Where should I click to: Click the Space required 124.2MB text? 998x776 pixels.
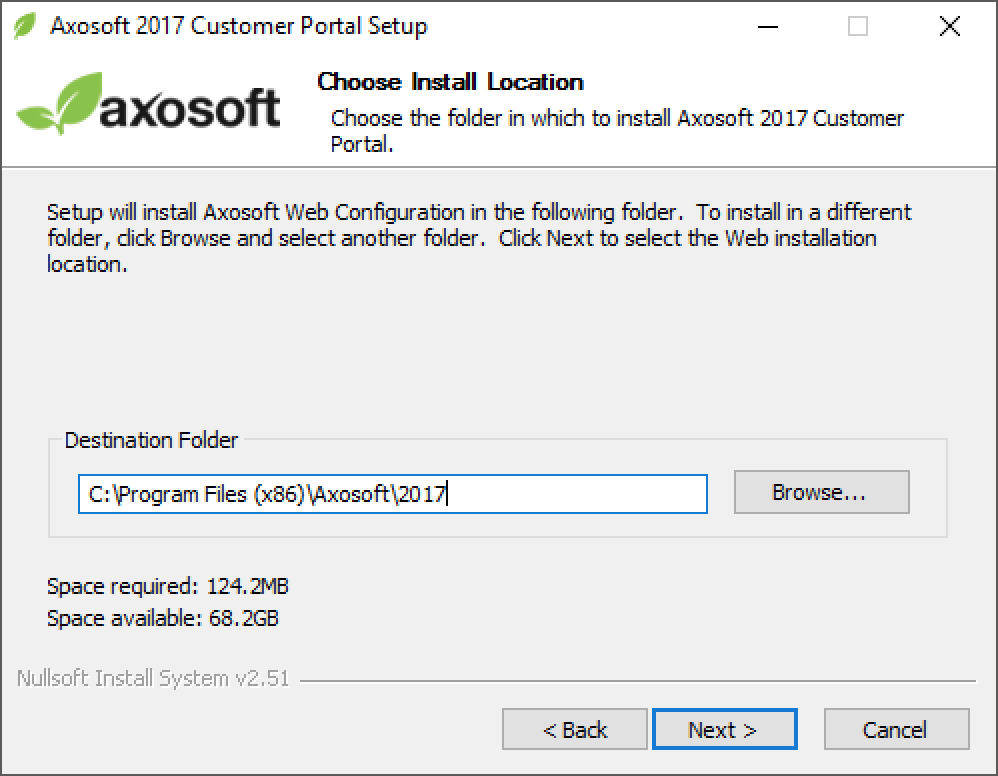168,586
